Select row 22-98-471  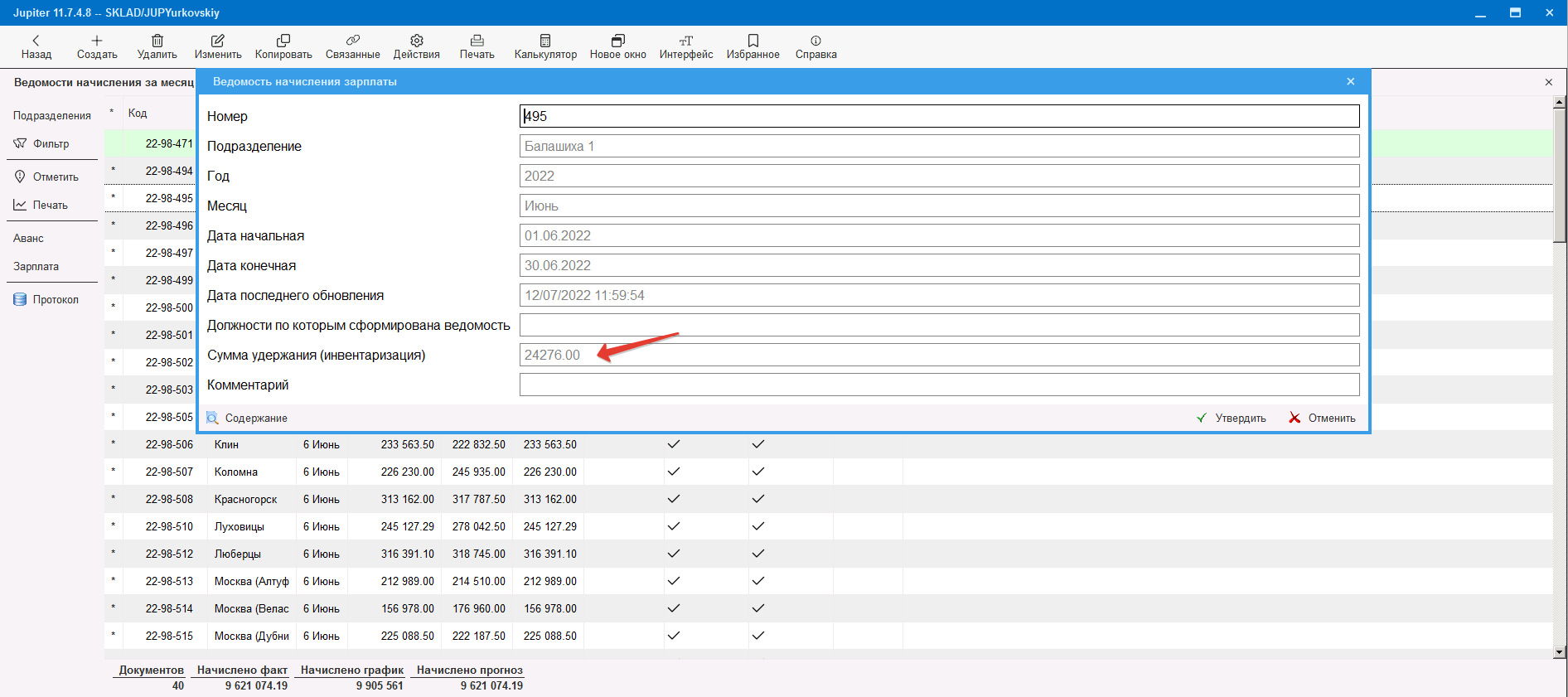click(x=169, y=143)
